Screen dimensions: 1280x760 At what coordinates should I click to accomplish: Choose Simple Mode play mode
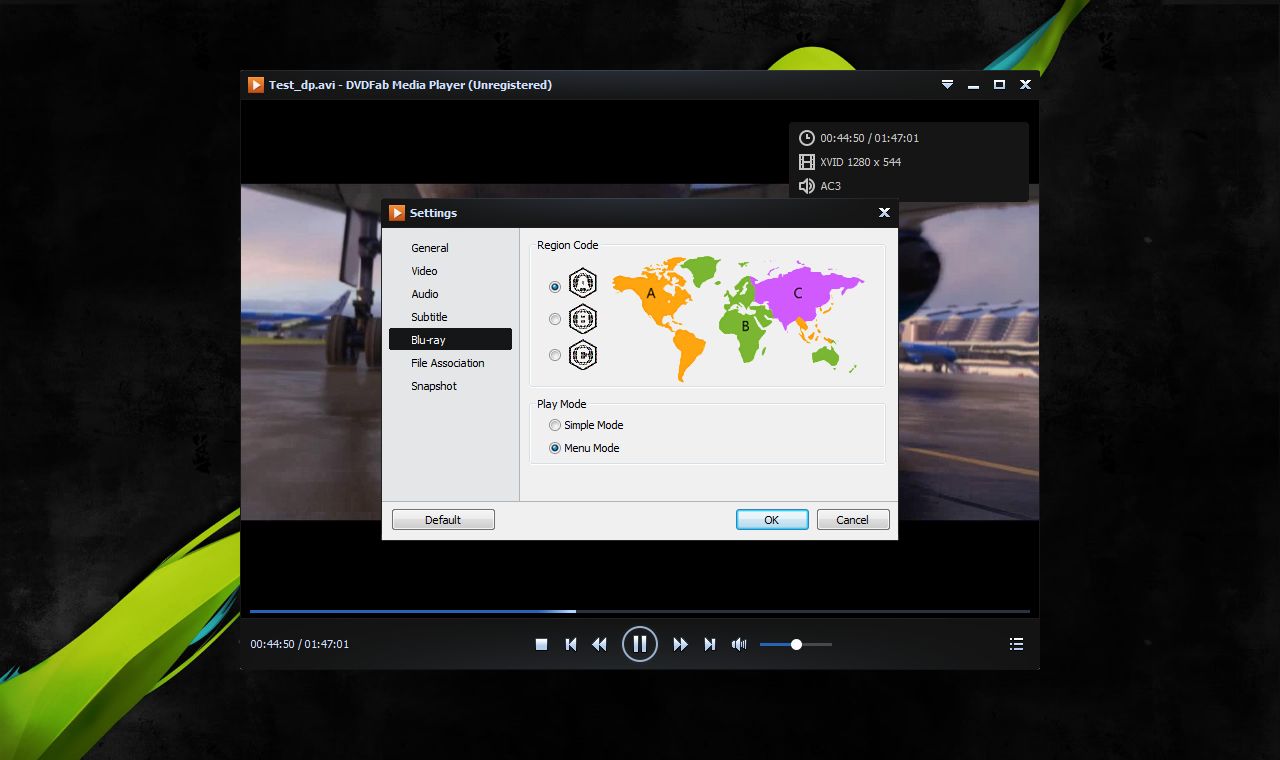[585, 425]
